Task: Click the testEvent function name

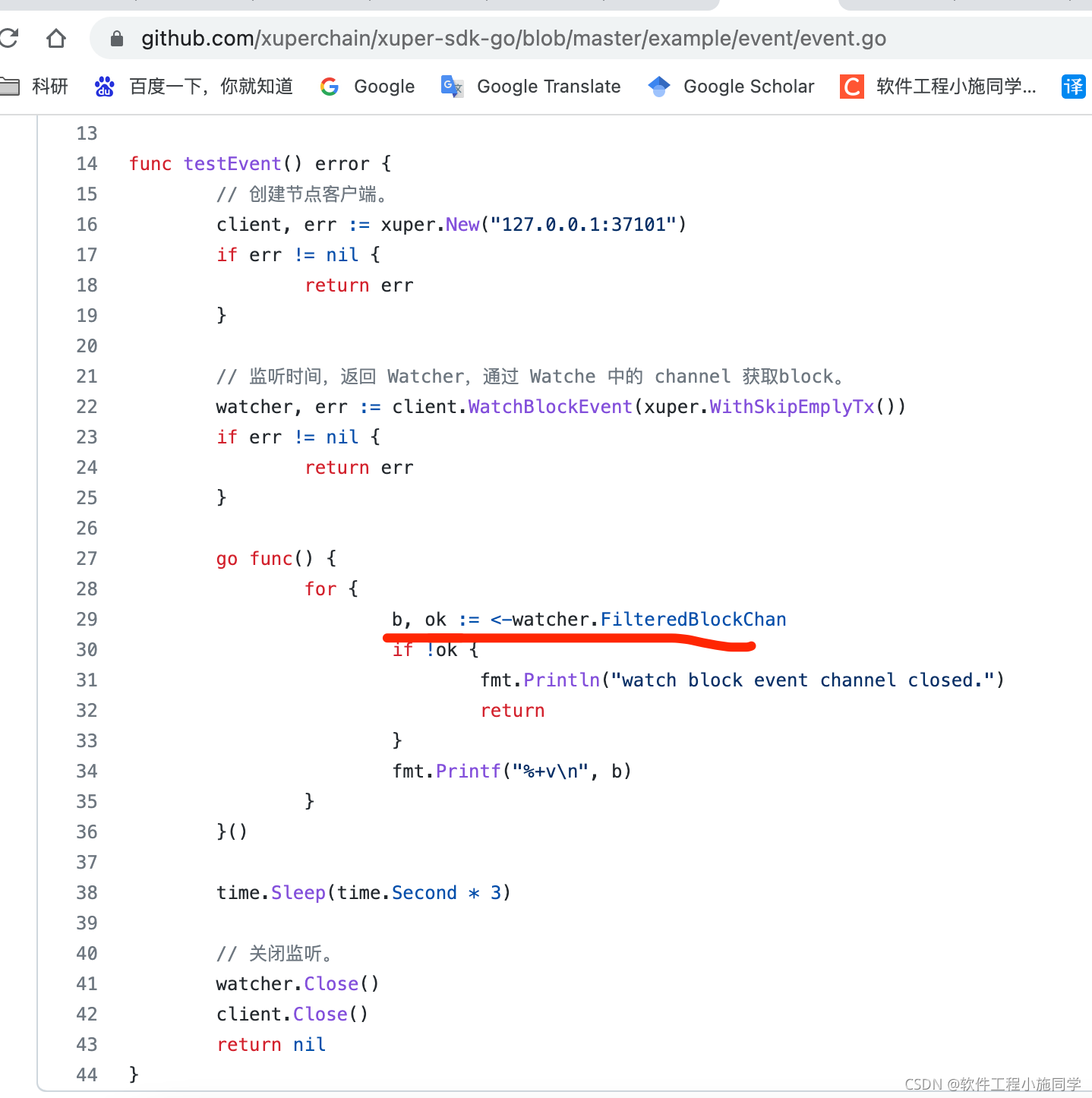Action: (232, 163)
